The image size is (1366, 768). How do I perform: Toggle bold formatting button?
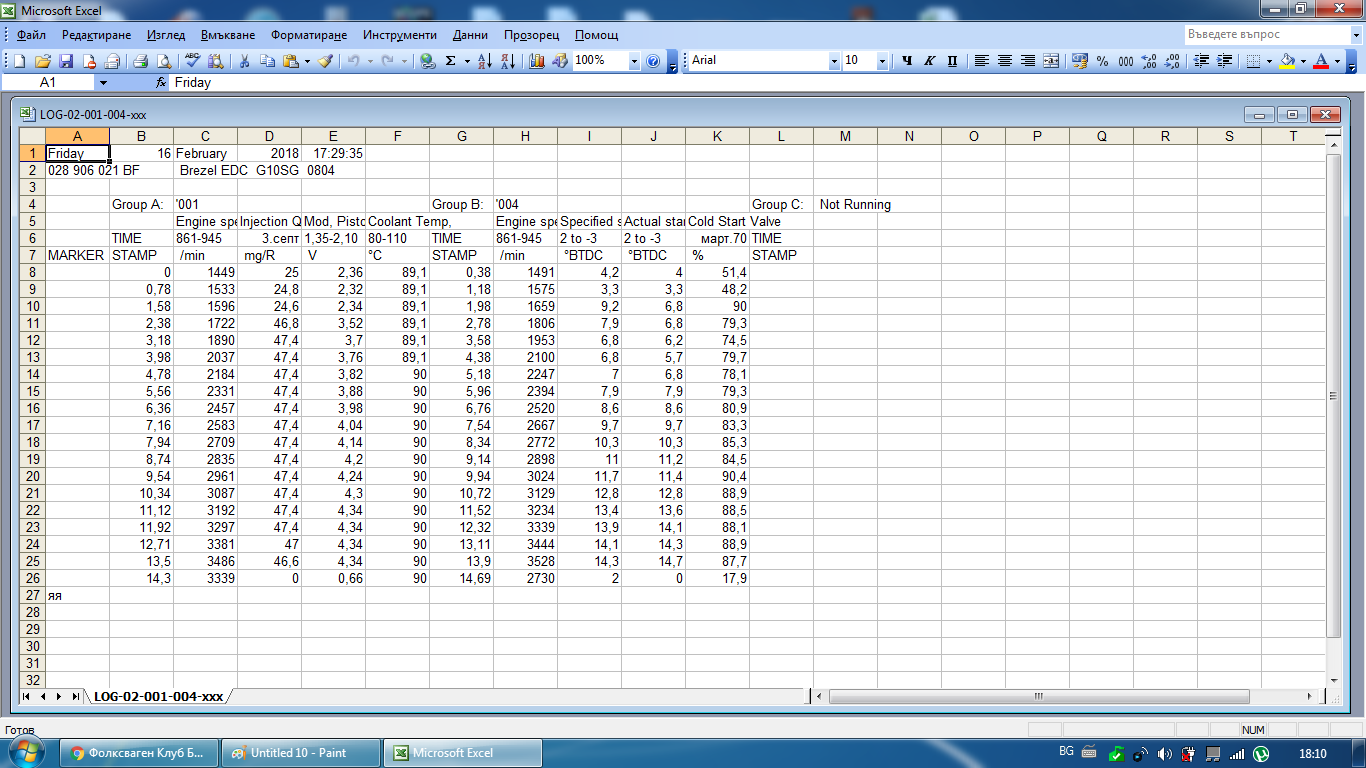point(907,61)
